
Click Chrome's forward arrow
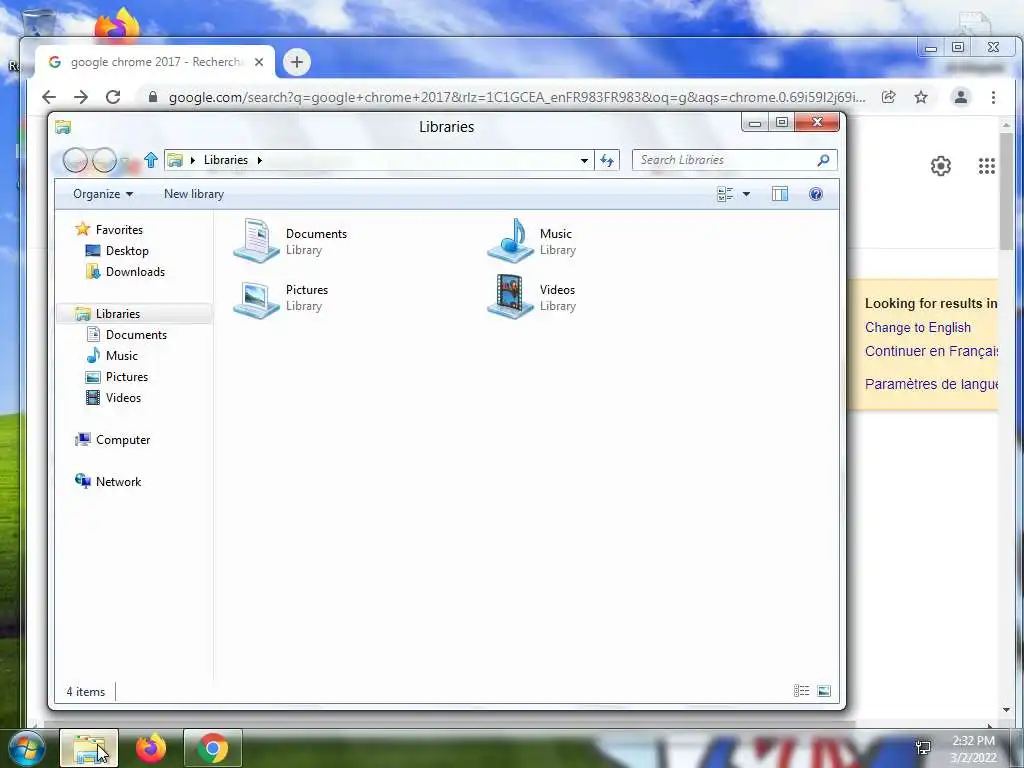(x=81, y=97)
